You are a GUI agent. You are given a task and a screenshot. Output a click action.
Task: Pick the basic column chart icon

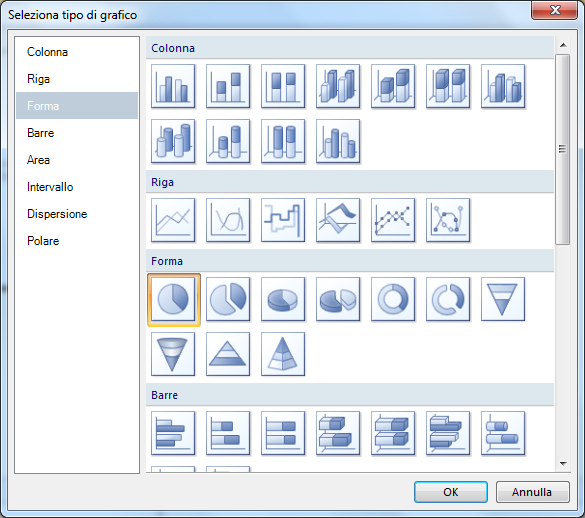pos(173,86)
